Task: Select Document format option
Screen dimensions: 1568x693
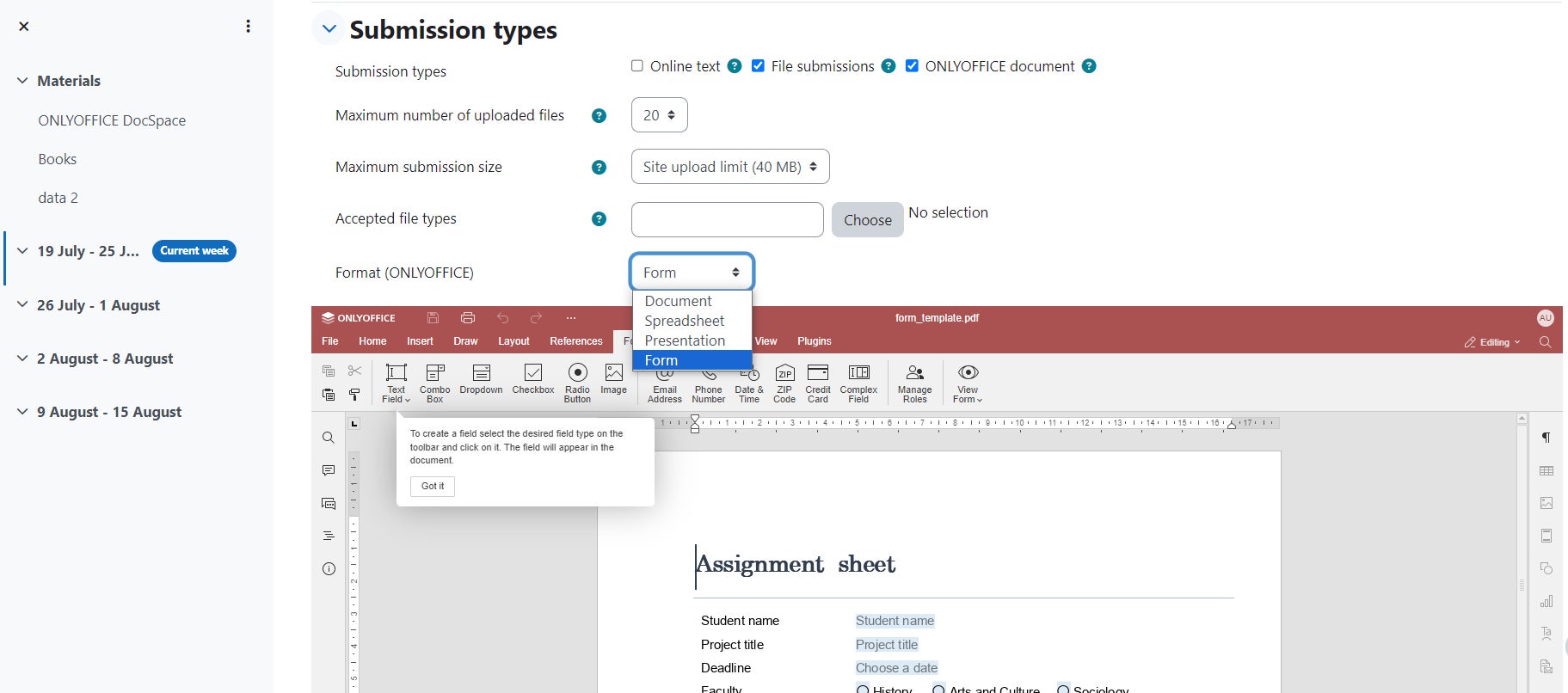Action: pos(692,301)
